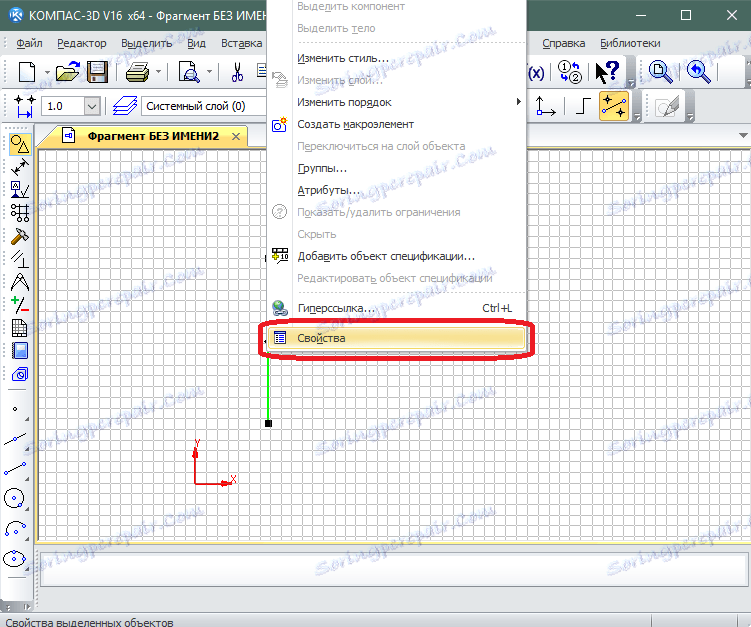Expand the Print dropdown arrow
Image resolution: width=751 pixels, height=627 pixels.
(159, 72)
